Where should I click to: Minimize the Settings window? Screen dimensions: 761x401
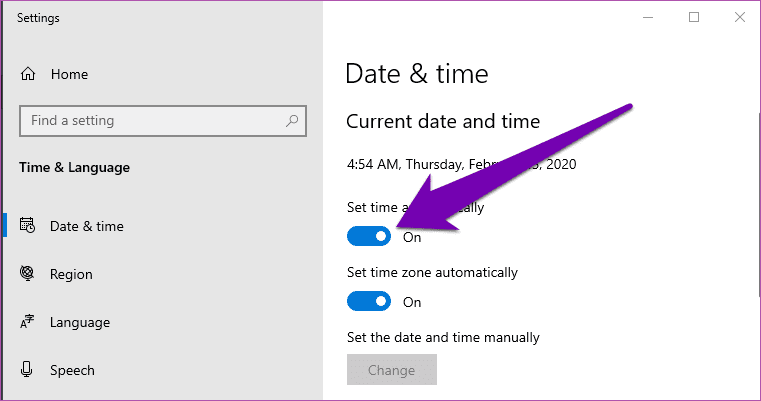[648, 17]
